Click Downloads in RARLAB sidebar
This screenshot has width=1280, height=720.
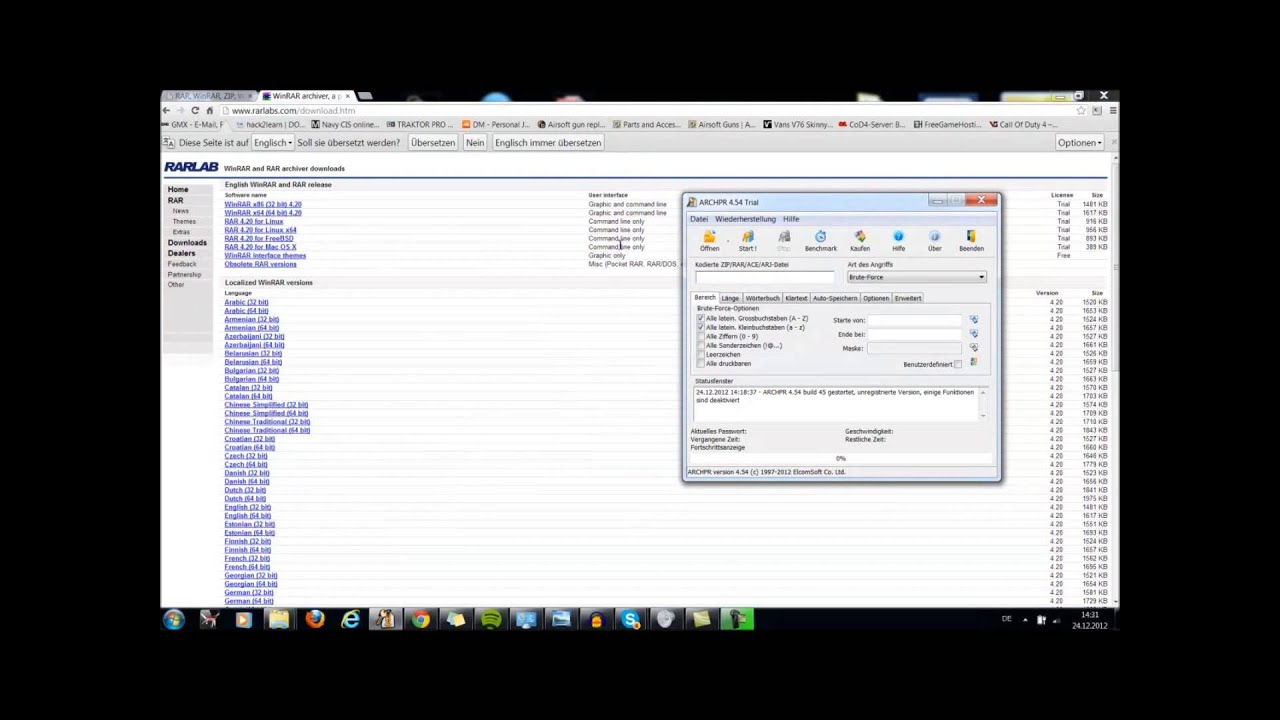pyautogui.click(x=187, y=243)
